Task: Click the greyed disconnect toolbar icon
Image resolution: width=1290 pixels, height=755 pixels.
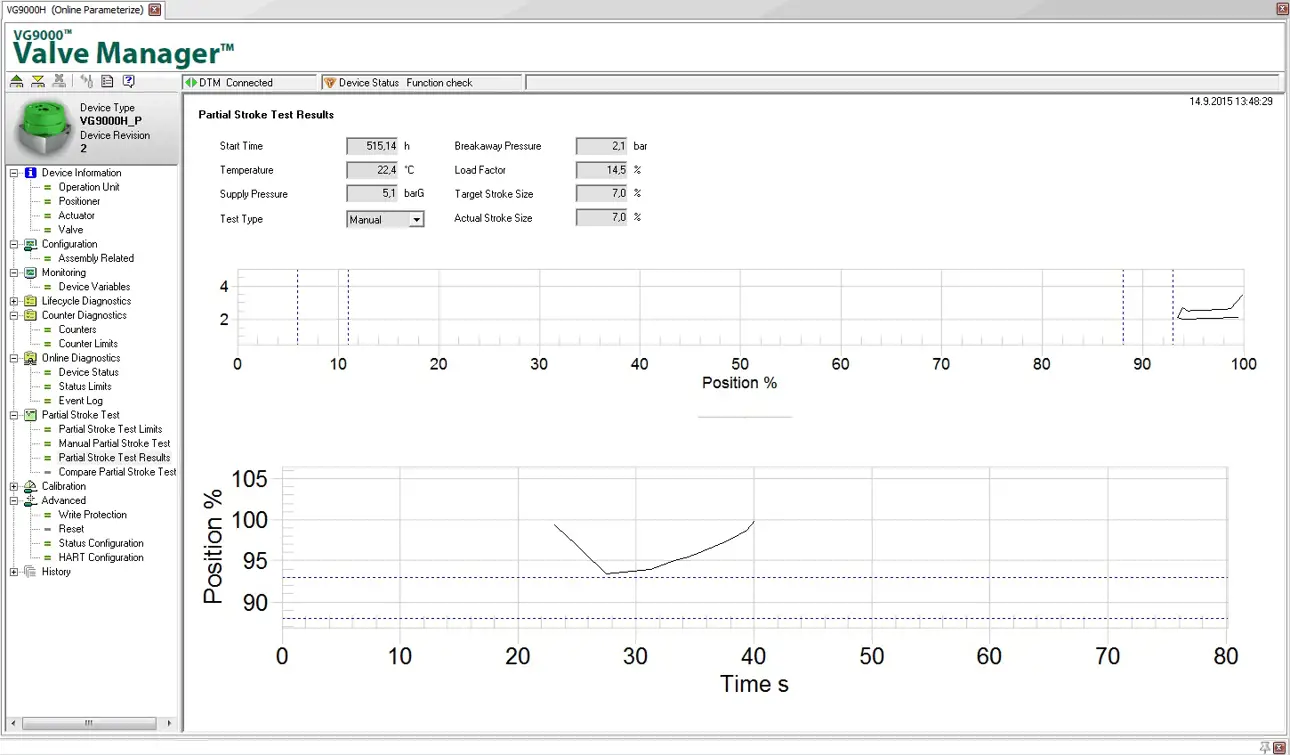Action: coord(59,82)
